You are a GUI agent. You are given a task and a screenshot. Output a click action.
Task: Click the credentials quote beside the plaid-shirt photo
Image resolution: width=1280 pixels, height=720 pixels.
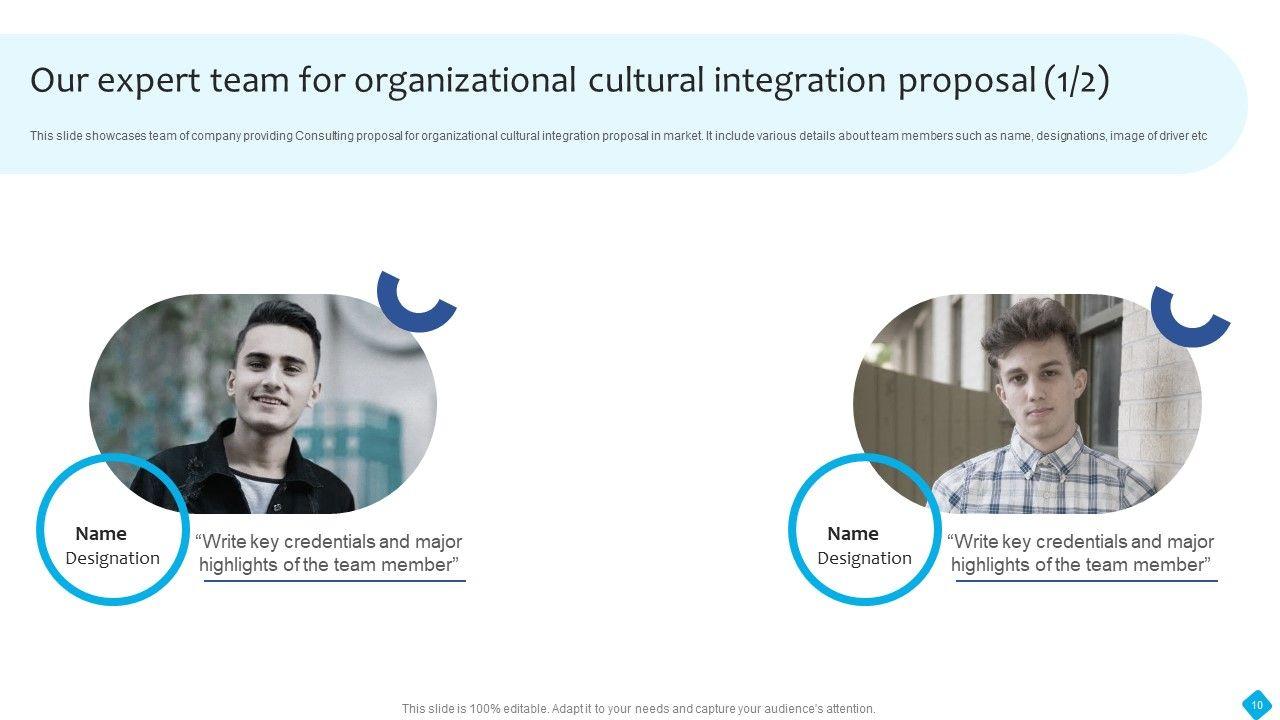pos(1081,553)
